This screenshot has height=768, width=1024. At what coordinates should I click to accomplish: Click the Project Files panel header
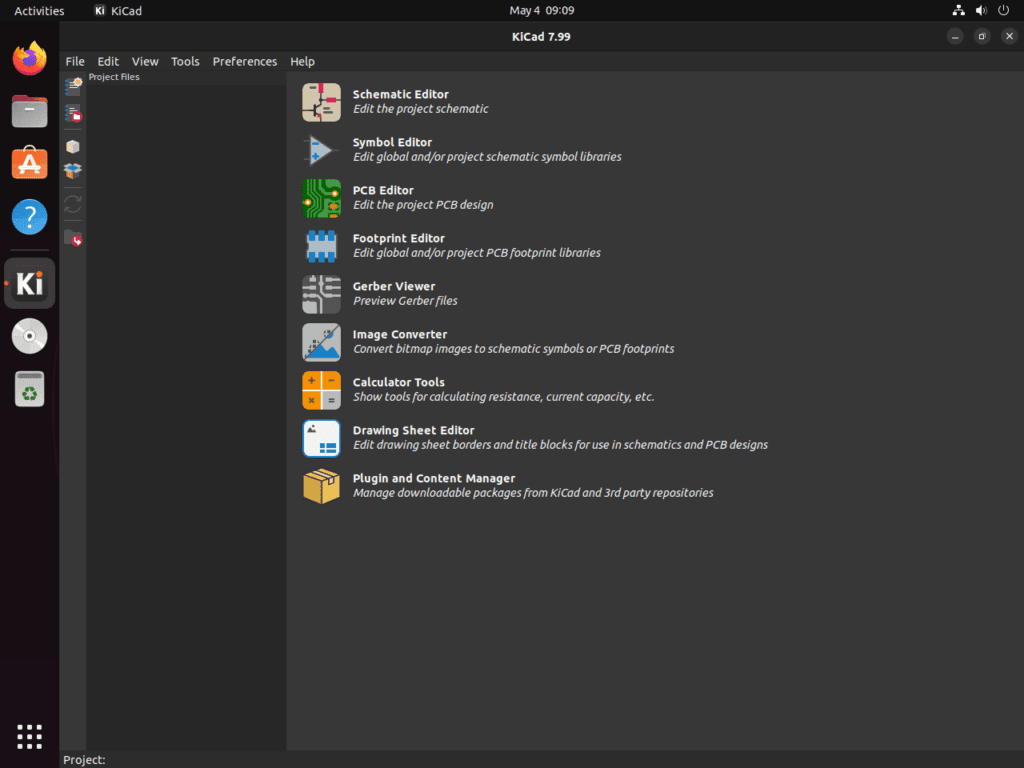pyautogui.click(x=114, y=77)
